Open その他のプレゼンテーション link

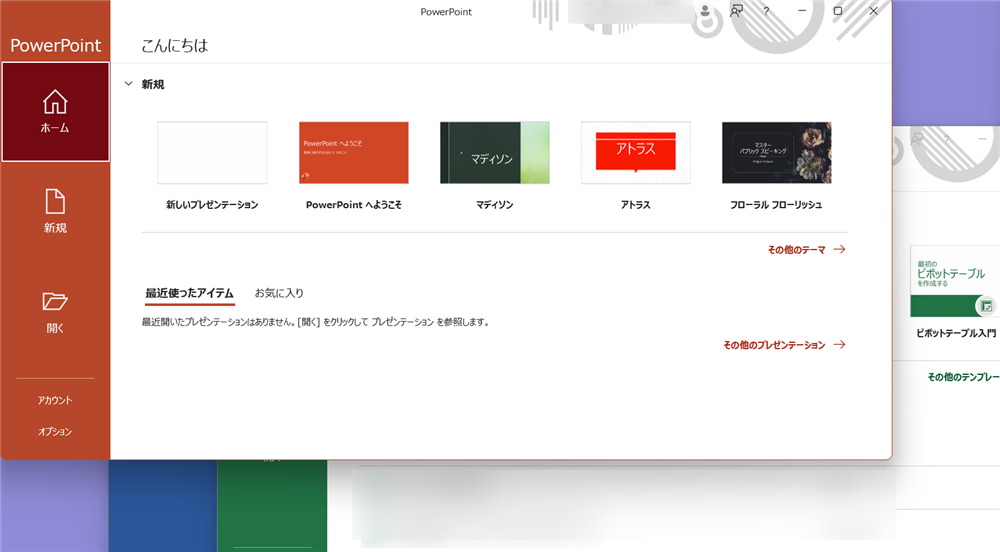pyautogui.click(x=784, y=345)
